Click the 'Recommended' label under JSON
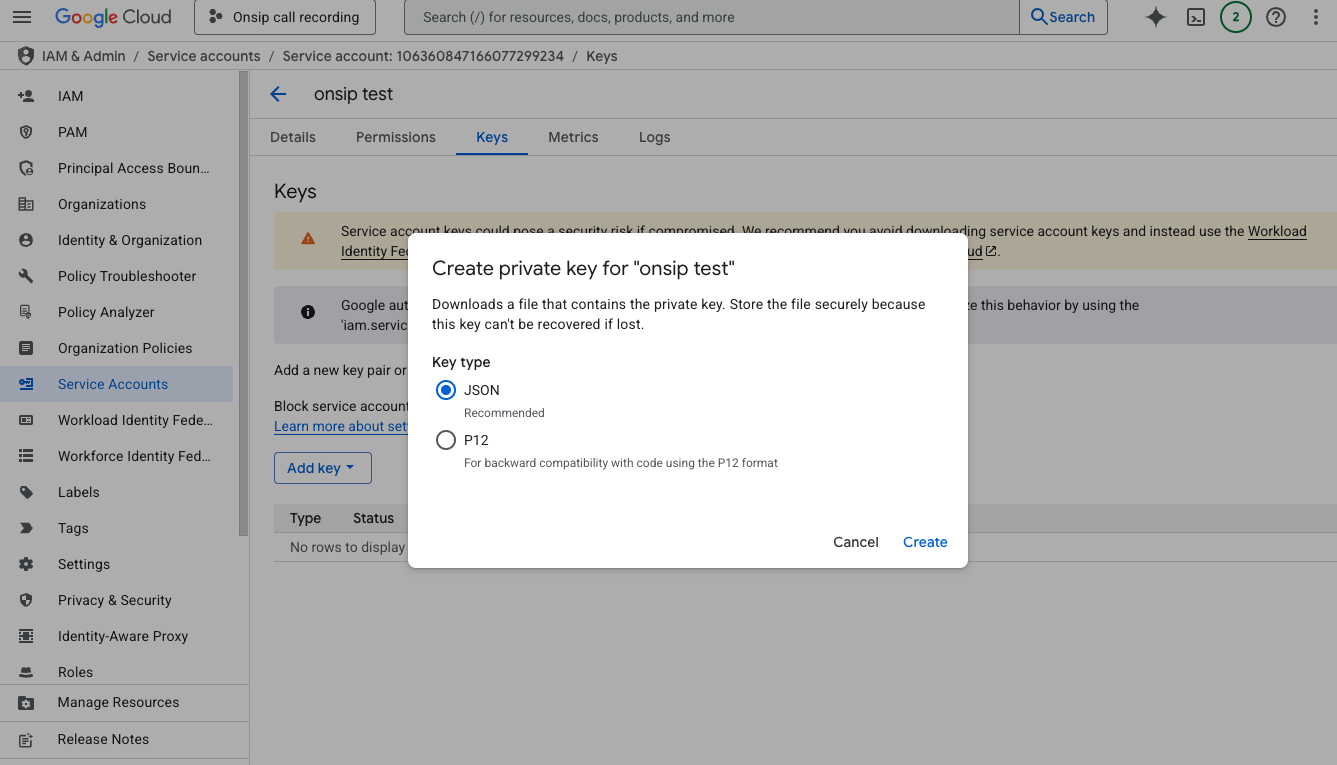 coord(504,413)
